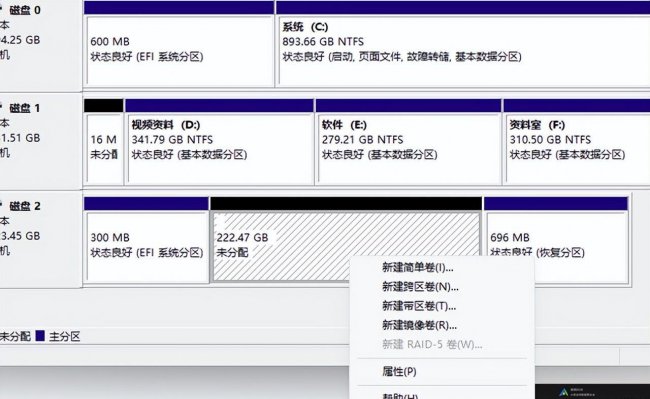Image resolution: width=650 pixels, height=399 pixels.
Task: Click the blue 主分区 legend swatch
Action: click(40, 336)
